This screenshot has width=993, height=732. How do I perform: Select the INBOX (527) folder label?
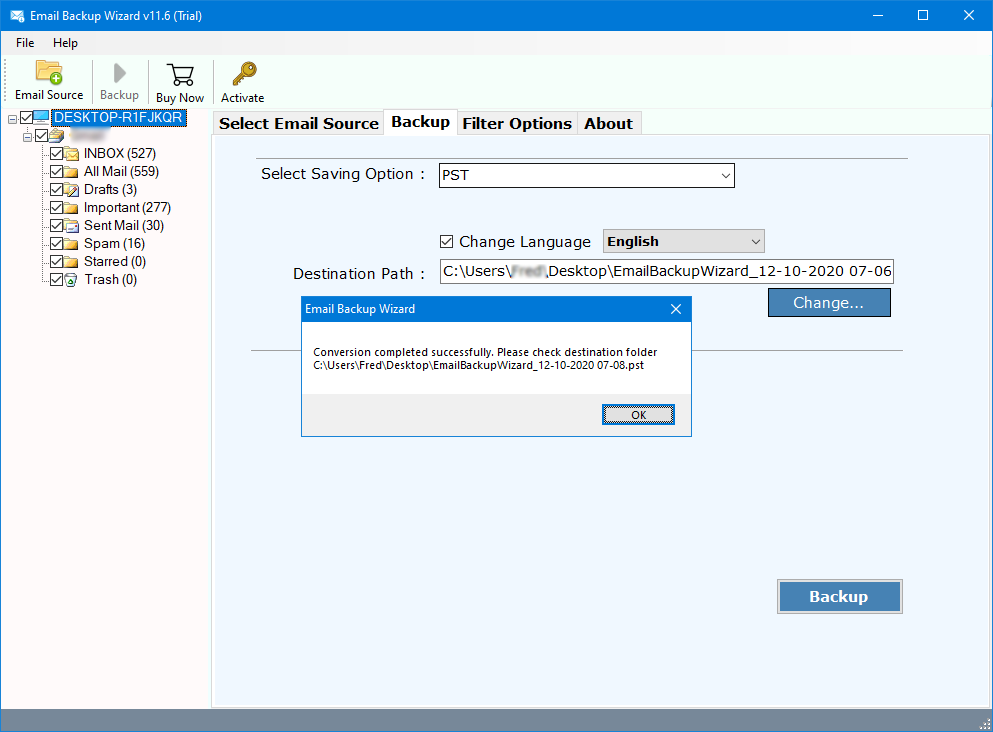120,154
